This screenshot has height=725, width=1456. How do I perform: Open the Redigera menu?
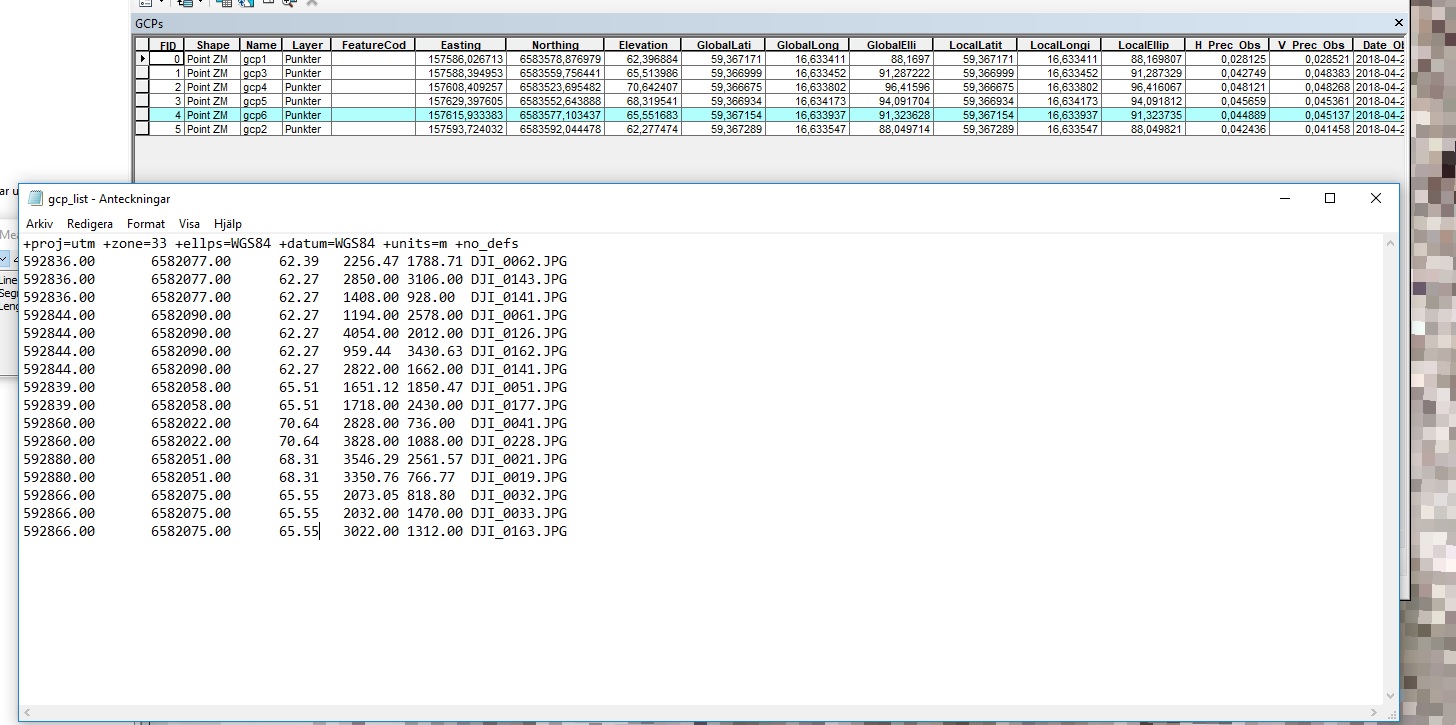pyautogui.click(x=90, y=224)
